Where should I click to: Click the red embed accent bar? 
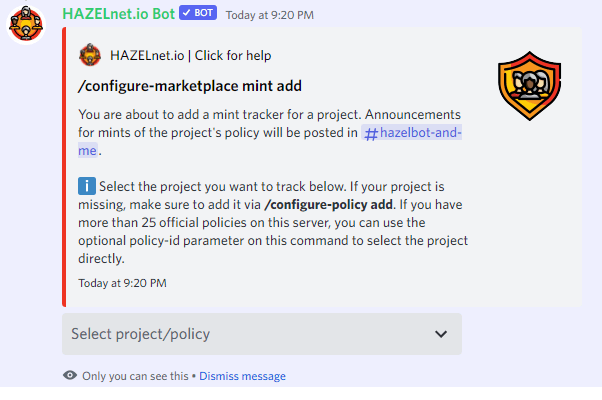pyautogui.click(x=64, y=167)
